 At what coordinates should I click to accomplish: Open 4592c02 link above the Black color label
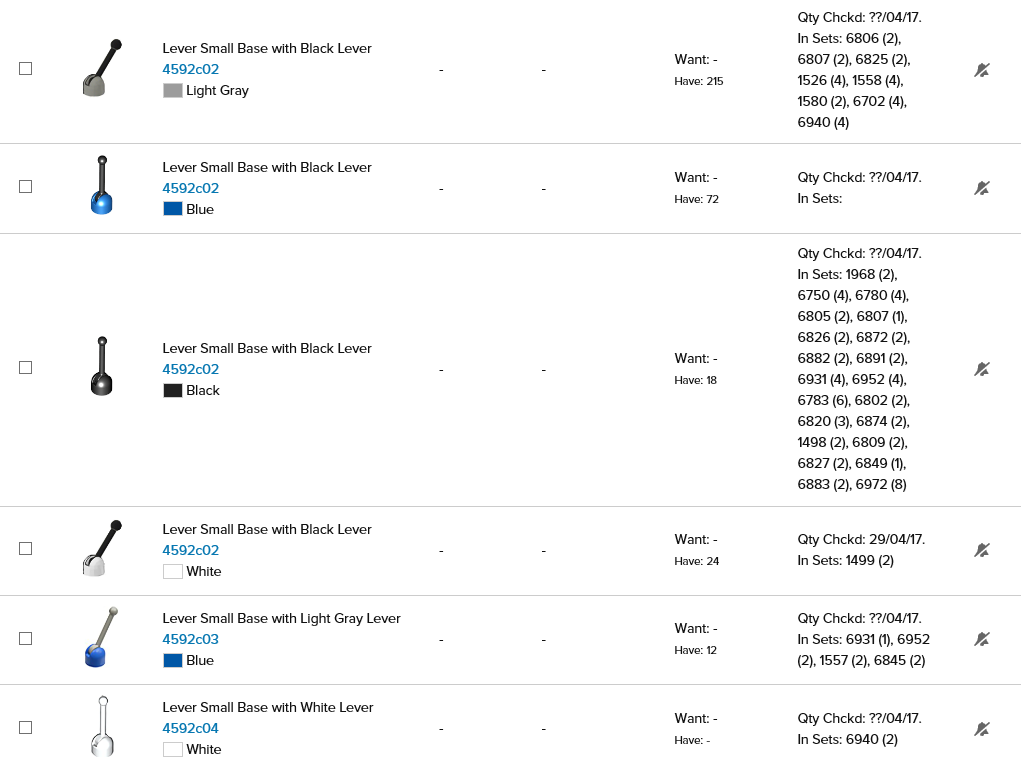pos(190,369)
